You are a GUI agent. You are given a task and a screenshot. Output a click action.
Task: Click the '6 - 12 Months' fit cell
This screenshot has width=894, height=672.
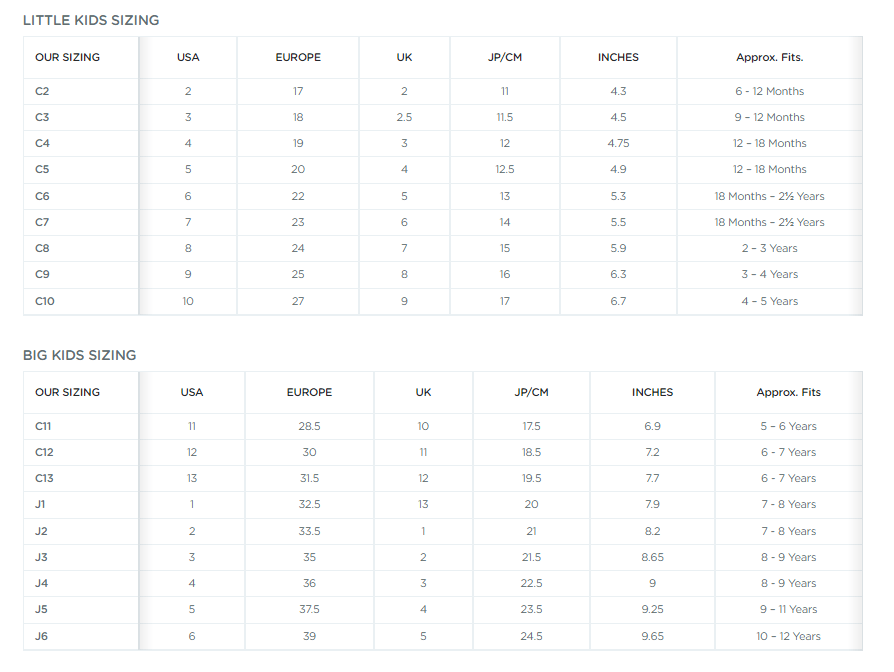(770, 91)
